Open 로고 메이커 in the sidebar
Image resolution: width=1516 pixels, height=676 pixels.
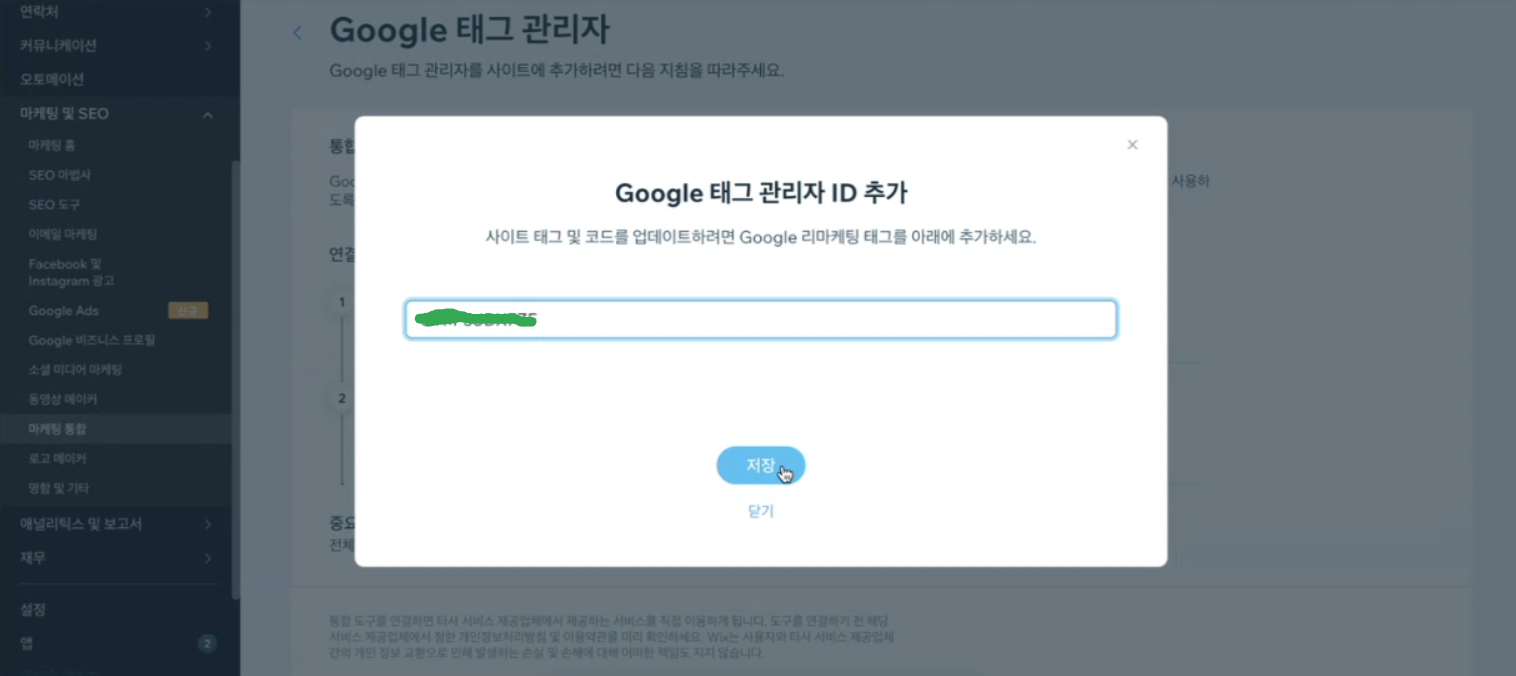pyautogui.click(x=57, y=458)
